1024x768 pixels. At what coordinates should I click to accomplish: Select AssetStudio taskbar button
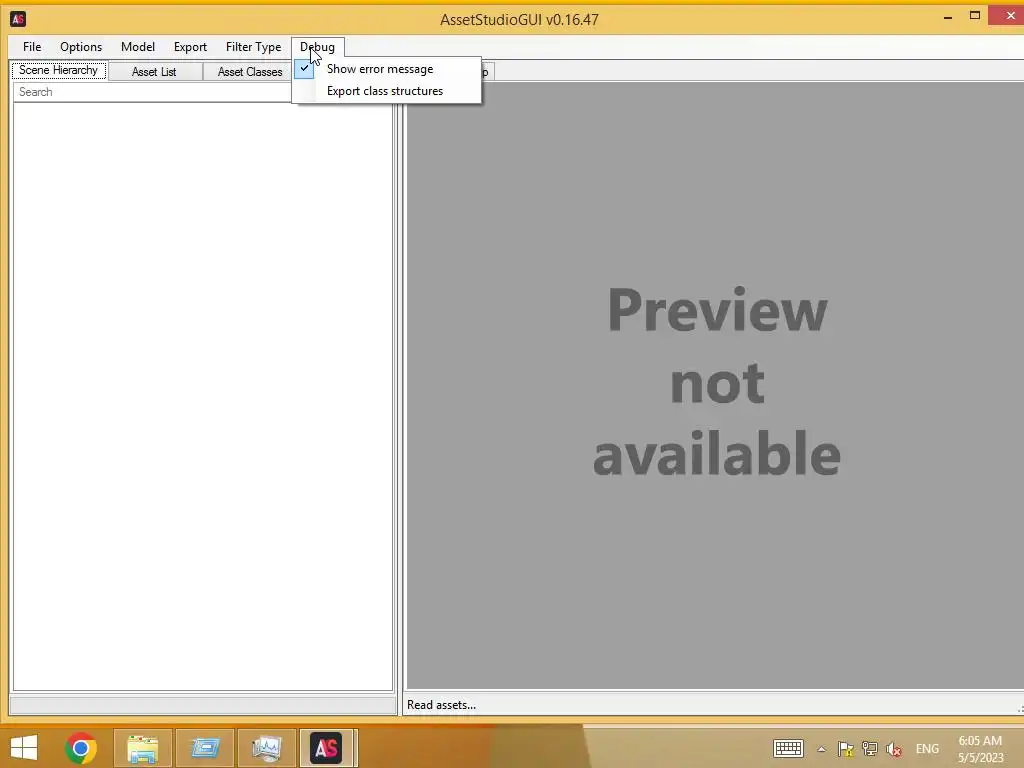[328, 748]
